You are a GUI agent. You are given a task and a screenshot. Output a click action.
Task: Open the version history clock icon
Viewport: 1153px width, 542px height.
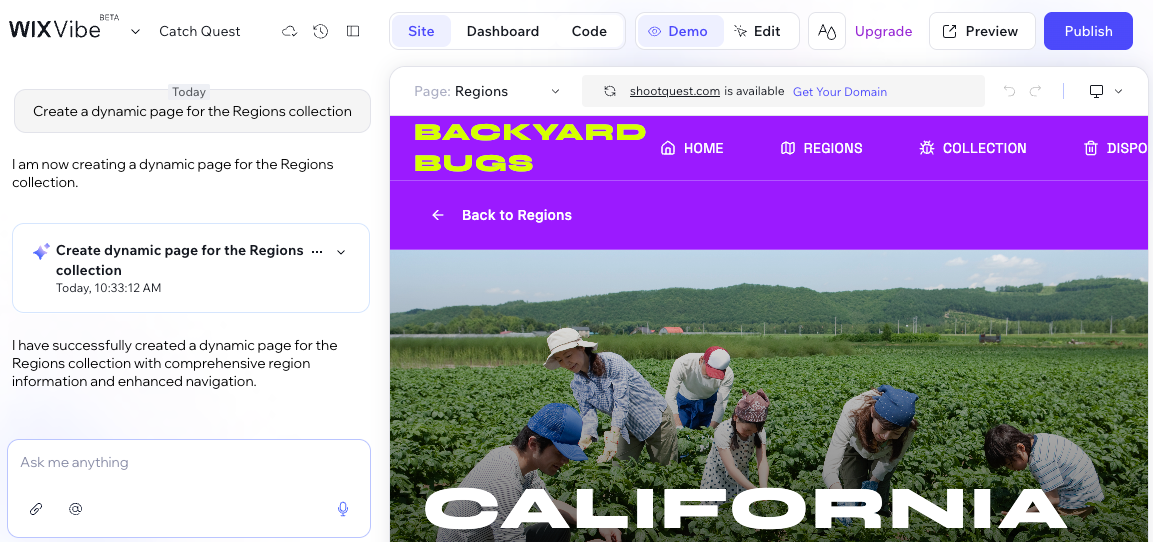[x=320, y=31]
